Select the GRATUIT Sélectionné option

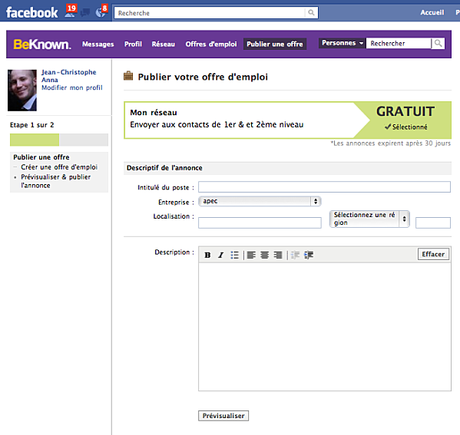click(x=405, y=120)
